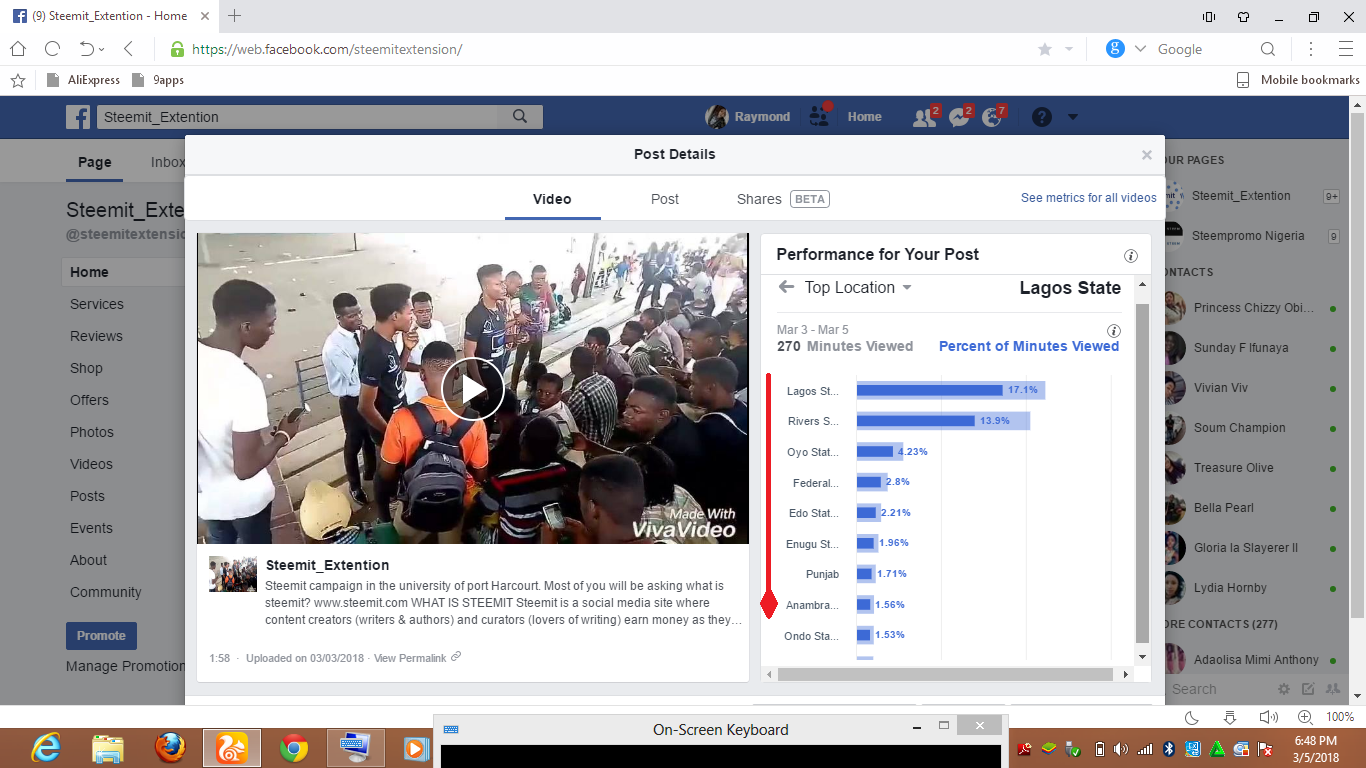Expand the Facebook account dropdown arrow
This screenshot has width=1366, height=768.
tap(1073, 117)
